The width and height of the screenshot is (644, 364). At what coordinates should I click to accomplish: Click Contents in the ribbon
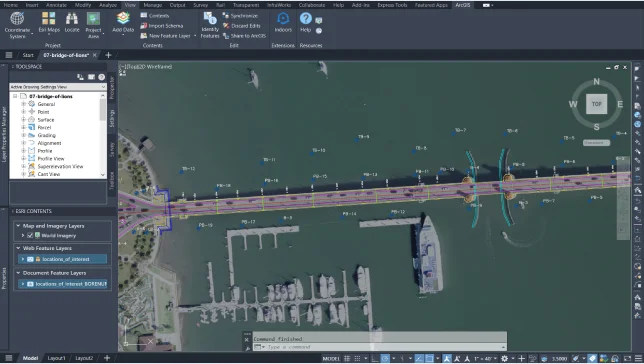(x=155, y=16)
